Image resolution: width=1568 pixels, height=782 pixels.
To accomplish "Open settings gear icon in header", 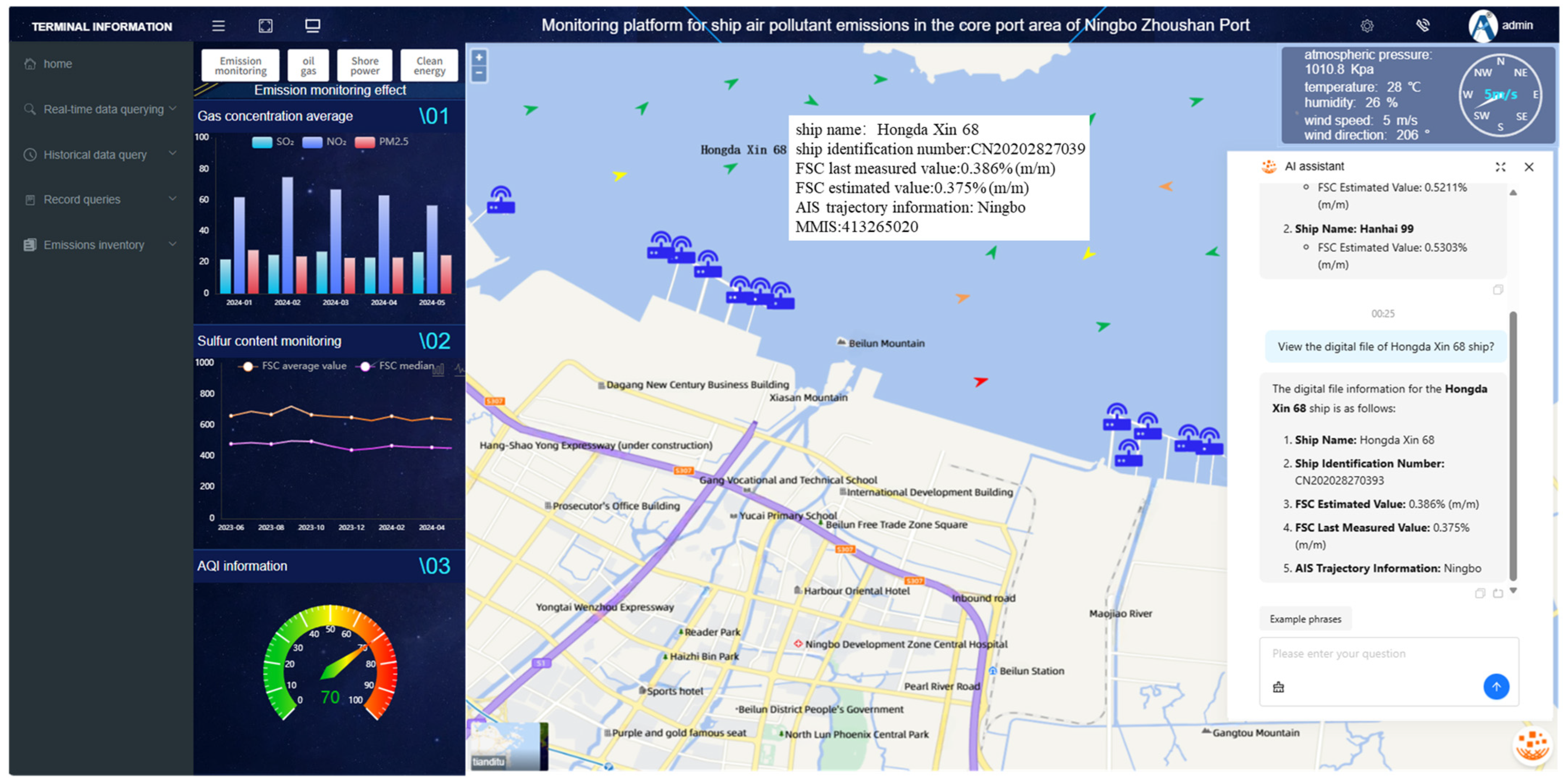I will pyautogui.click(x=1366, y=25).
